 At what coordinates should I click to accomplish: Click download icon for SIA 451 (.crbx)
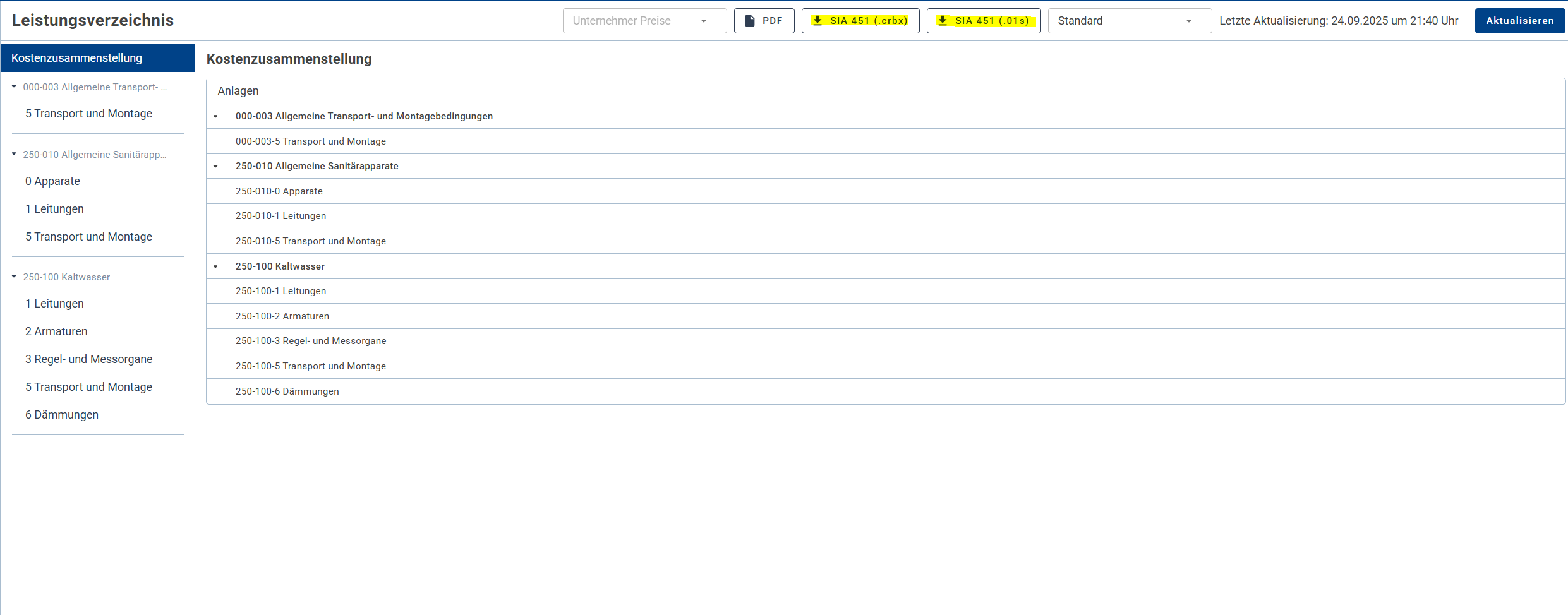pos(817,21)
